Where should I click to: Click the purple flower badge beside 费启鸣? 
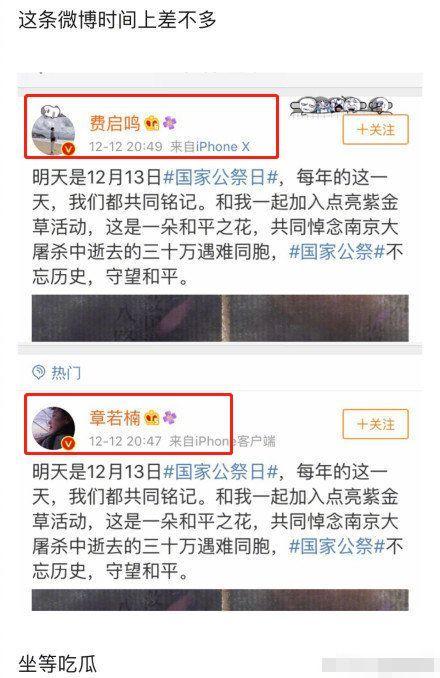(170, 123)
